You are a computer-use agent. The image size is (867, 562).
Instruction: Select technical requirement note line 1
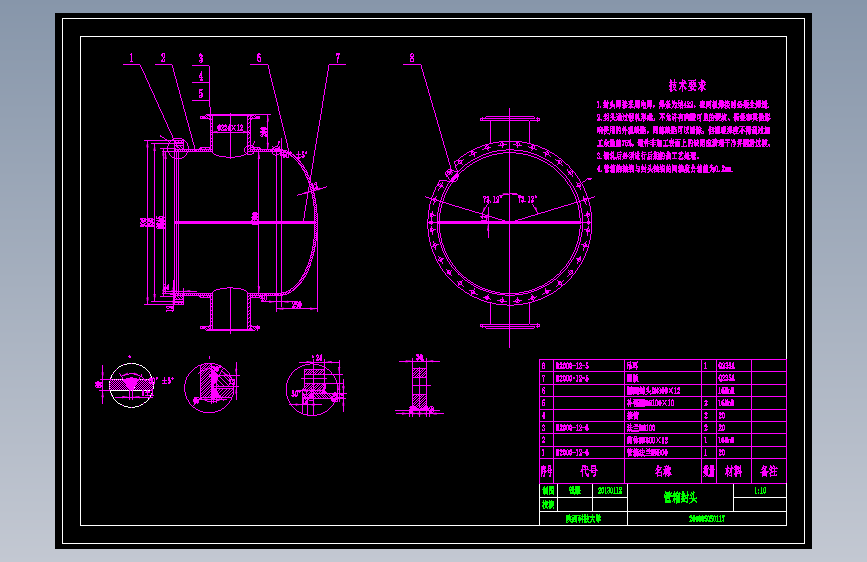pyautogui.click(x=683, y=105)
